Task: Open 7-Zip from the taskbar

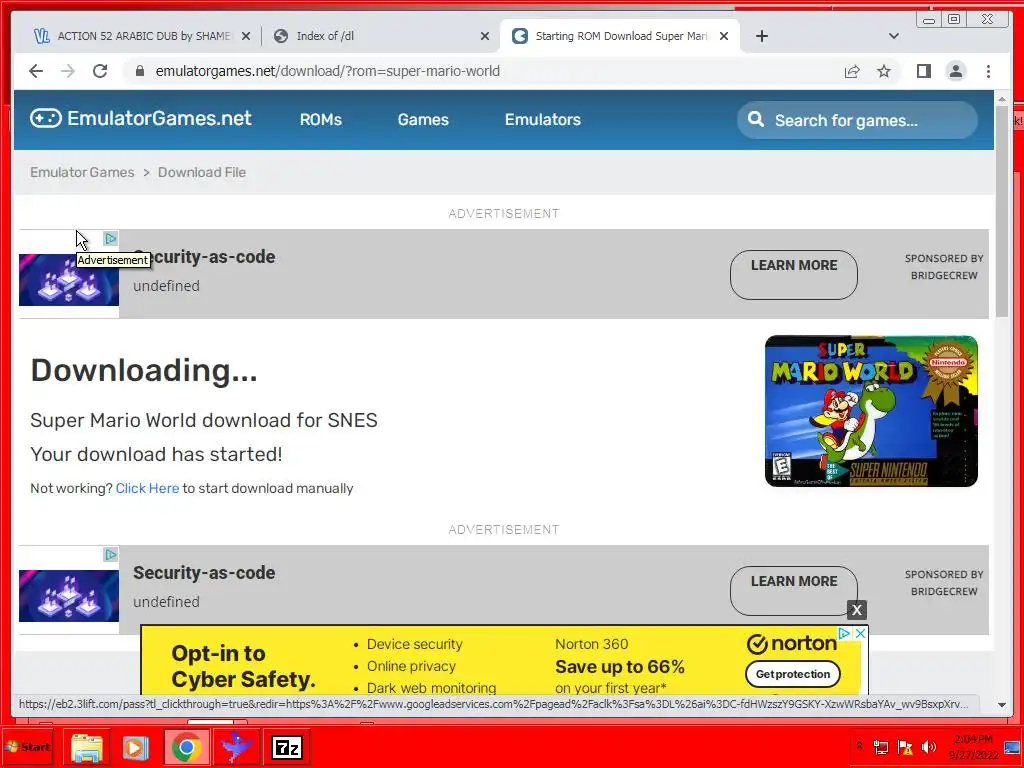Action: (287, 747)
